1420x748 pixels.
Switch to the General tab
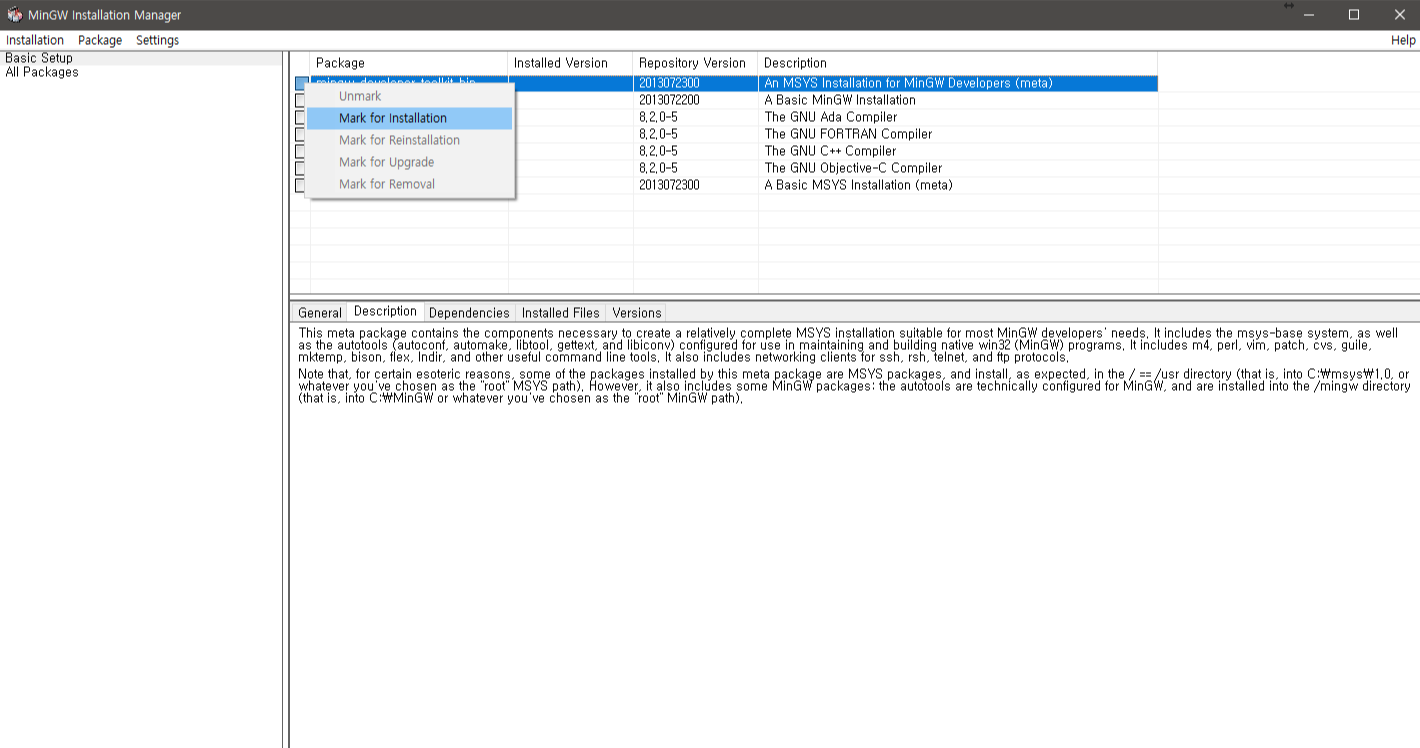320,313
